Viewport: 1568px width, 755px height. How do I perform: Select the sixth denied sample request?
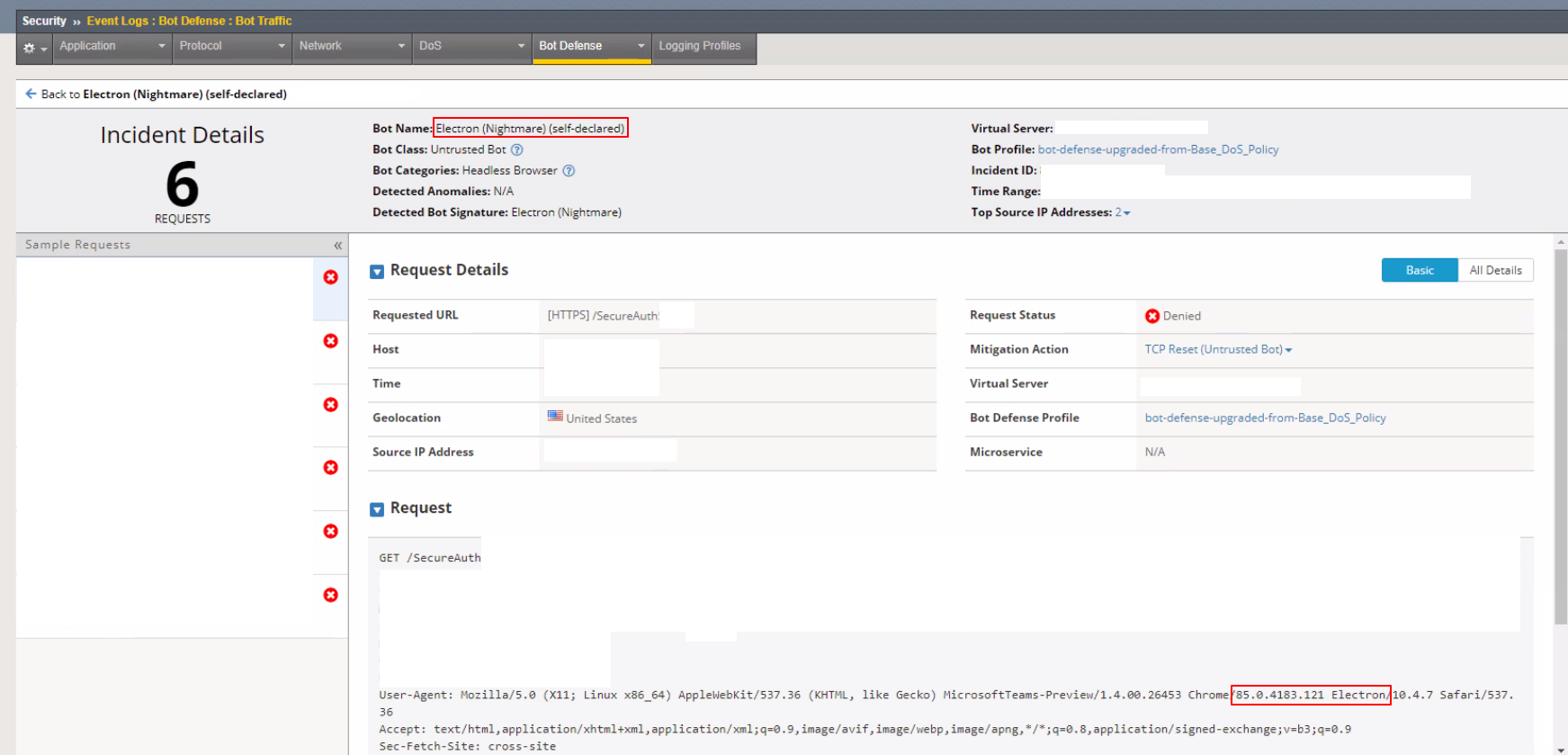(x=331, y=596)
